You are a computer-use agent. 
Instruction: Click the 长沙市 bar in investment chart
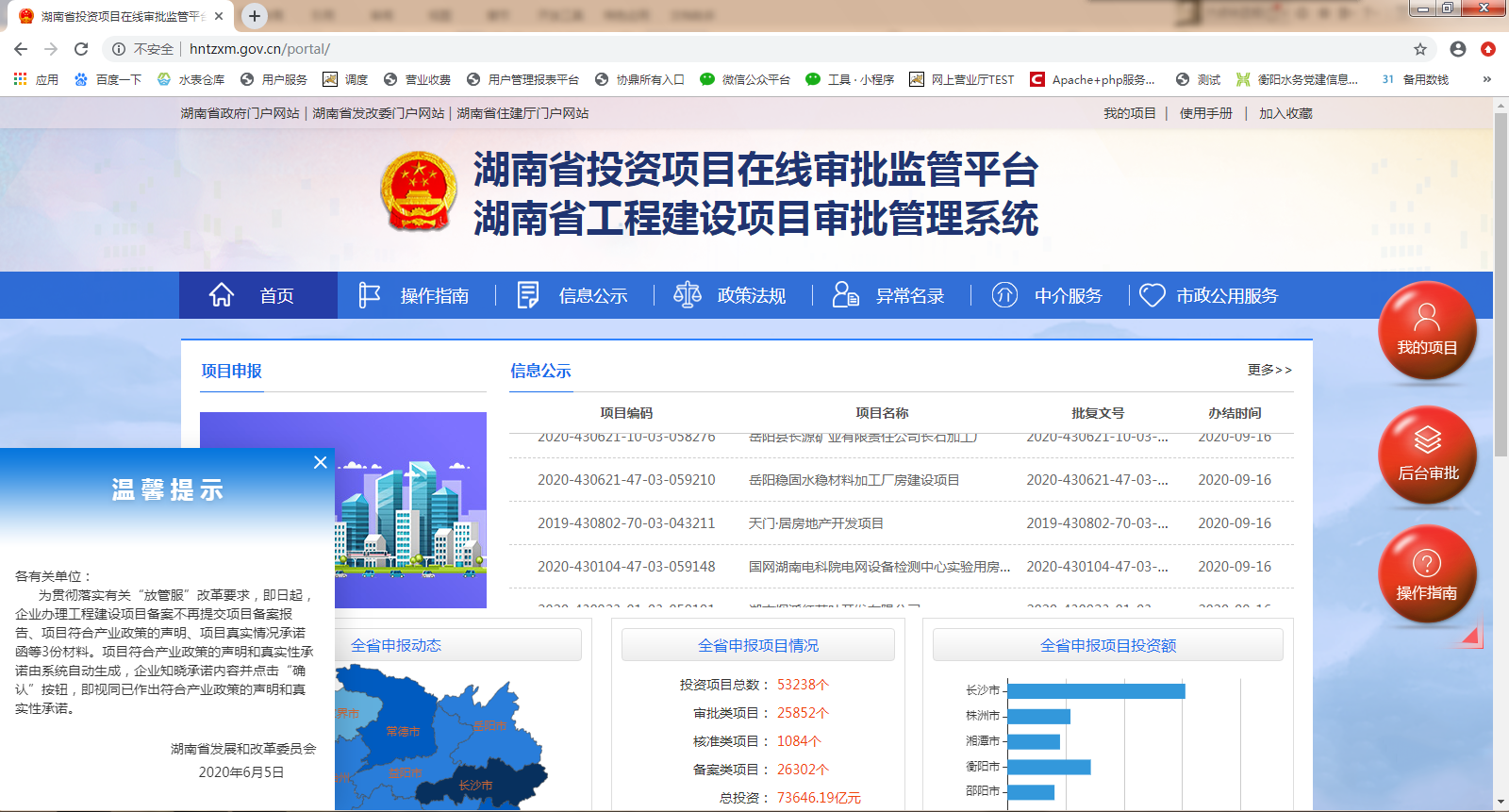[x=1096, y=691]
